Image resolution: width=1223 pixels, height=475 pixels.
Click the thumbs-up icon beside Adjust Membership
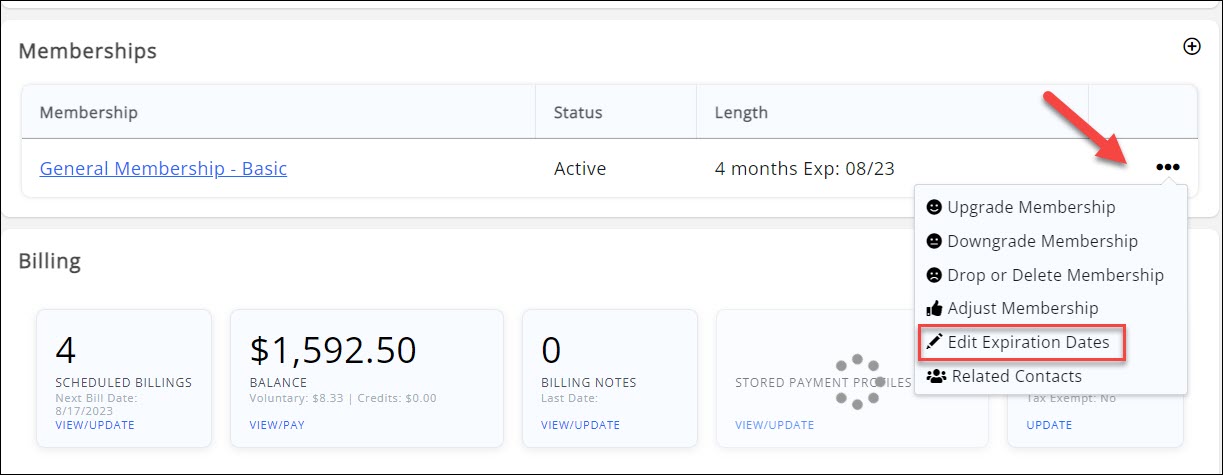(934, 309)
